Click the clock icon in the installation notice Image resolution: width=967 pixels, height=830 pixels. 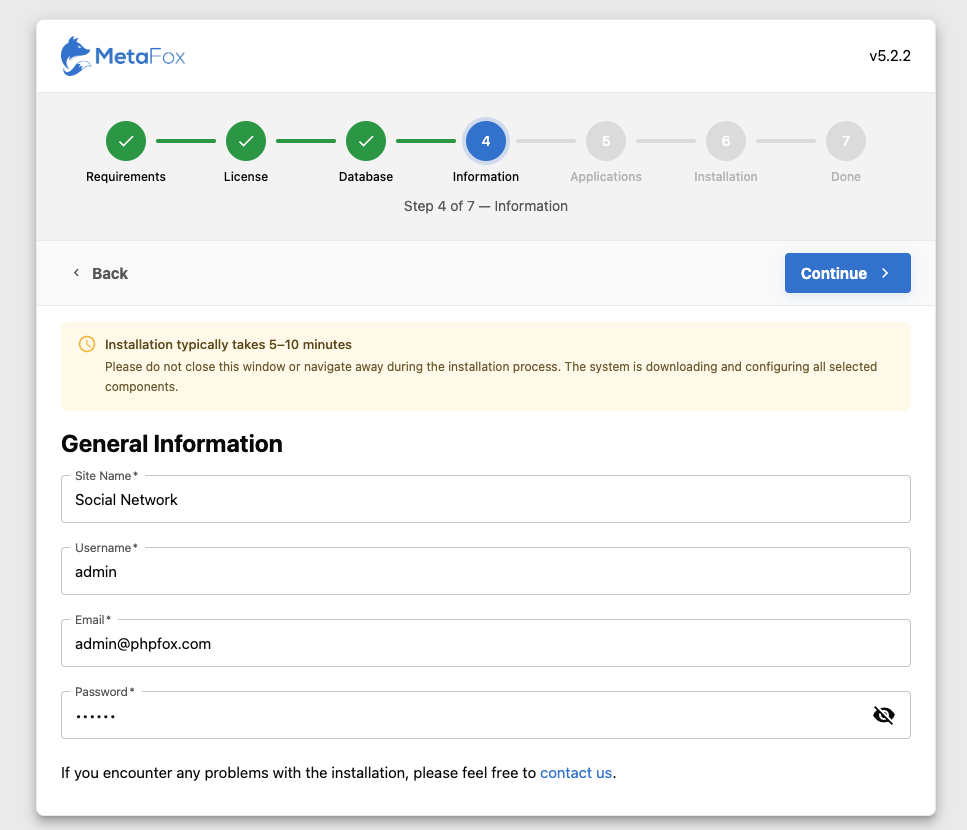87,344
